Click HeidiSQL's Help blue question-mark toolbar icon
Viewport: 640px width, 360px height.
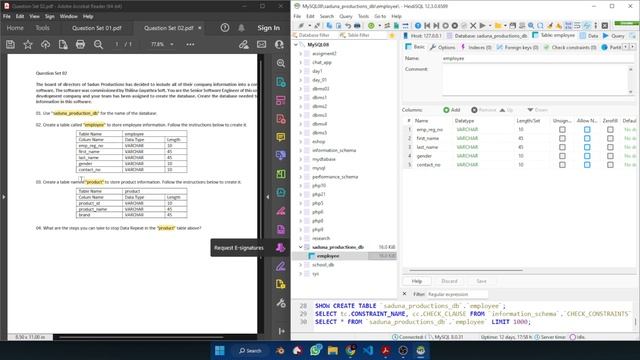pyautogui.click(x=418, y=25)
